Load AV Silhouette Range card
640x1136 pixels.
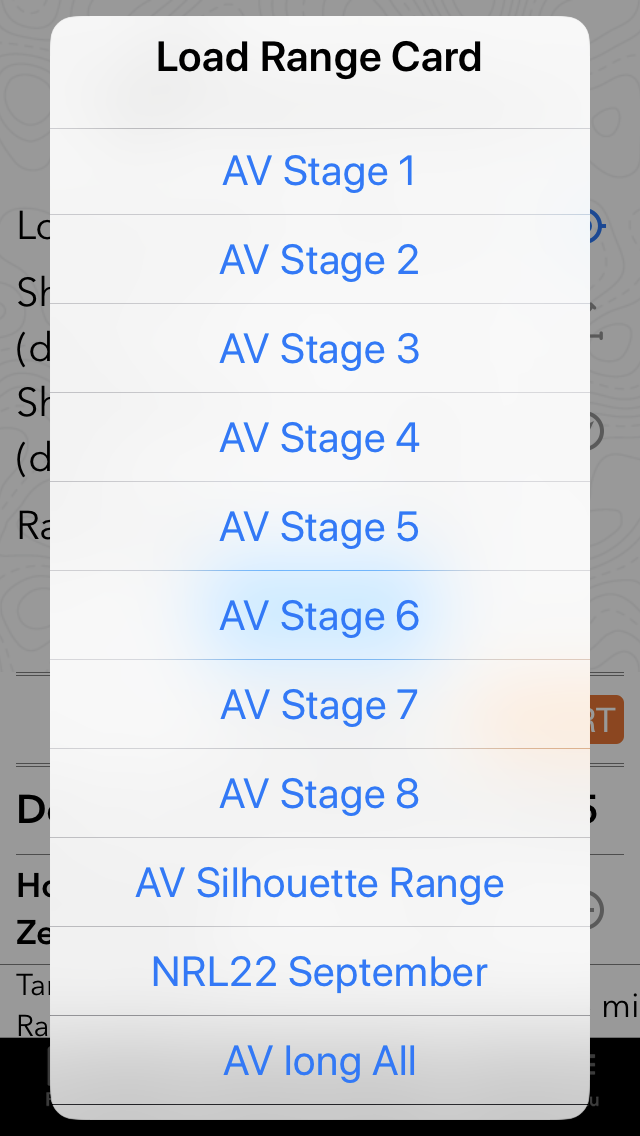(320, 882)
